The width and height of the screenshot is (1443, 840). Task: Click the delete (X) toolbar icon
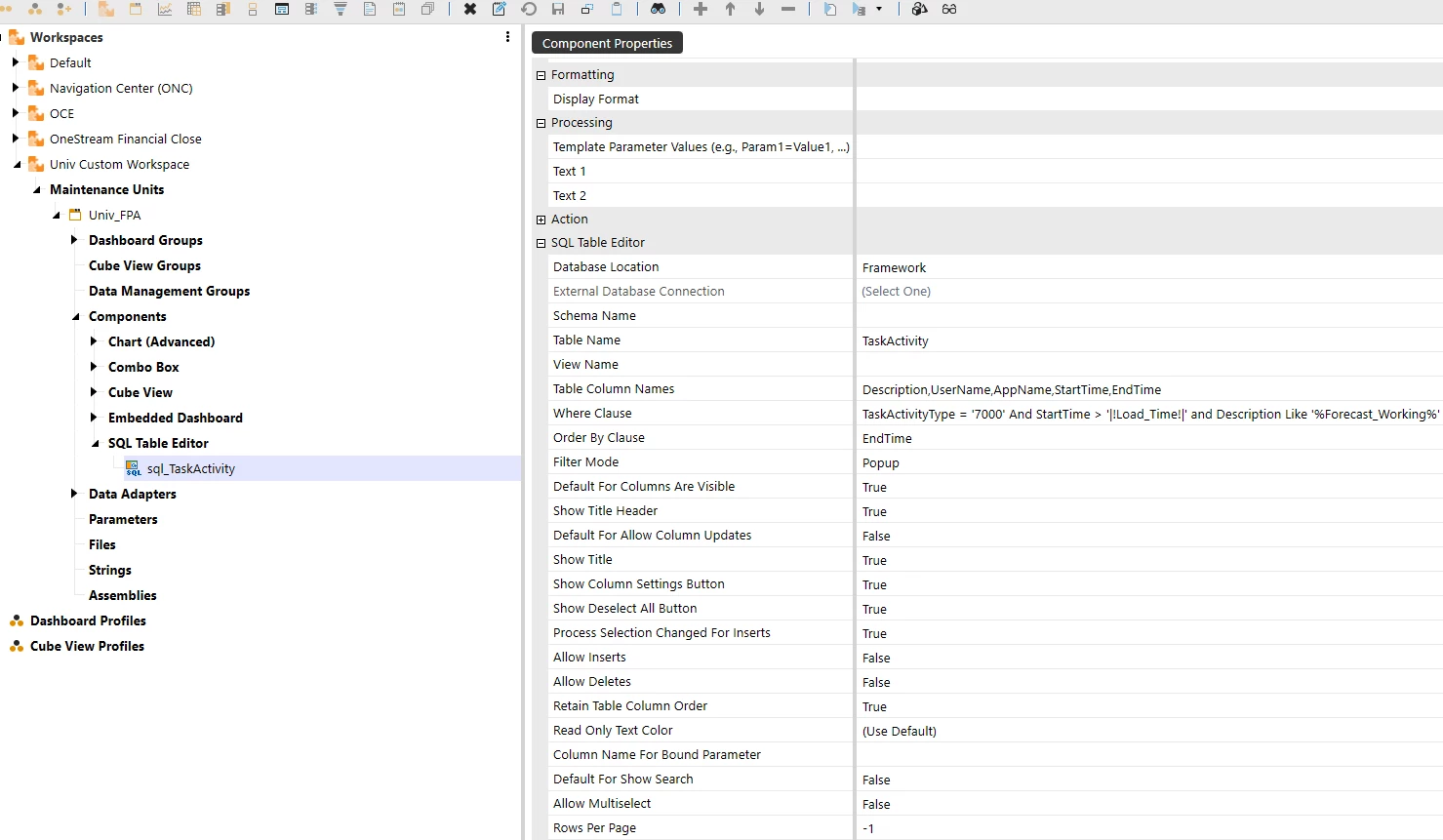coord(470,9)
